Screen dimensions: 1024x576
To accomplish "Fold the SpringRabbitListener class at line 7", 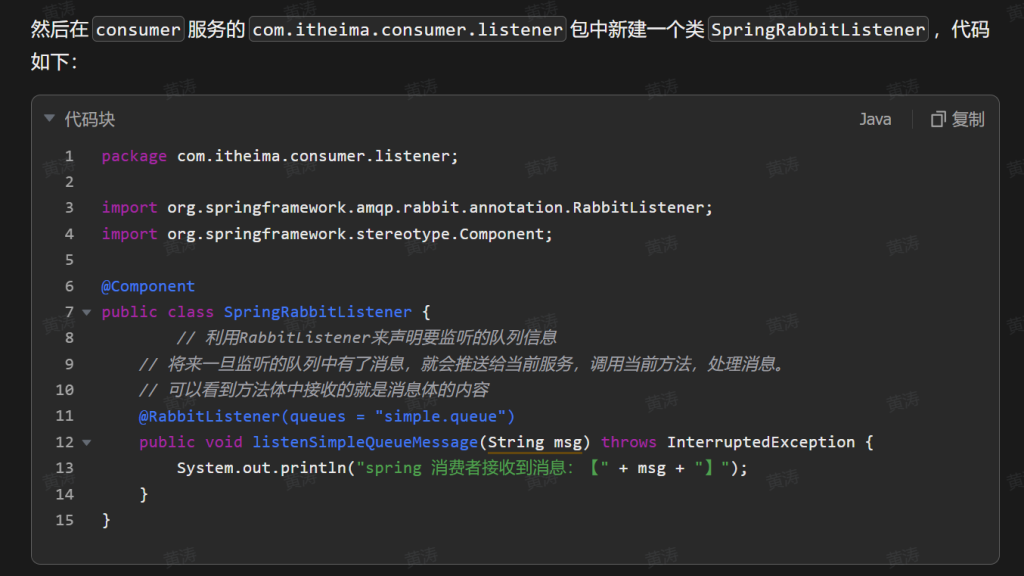I will 87,312.
